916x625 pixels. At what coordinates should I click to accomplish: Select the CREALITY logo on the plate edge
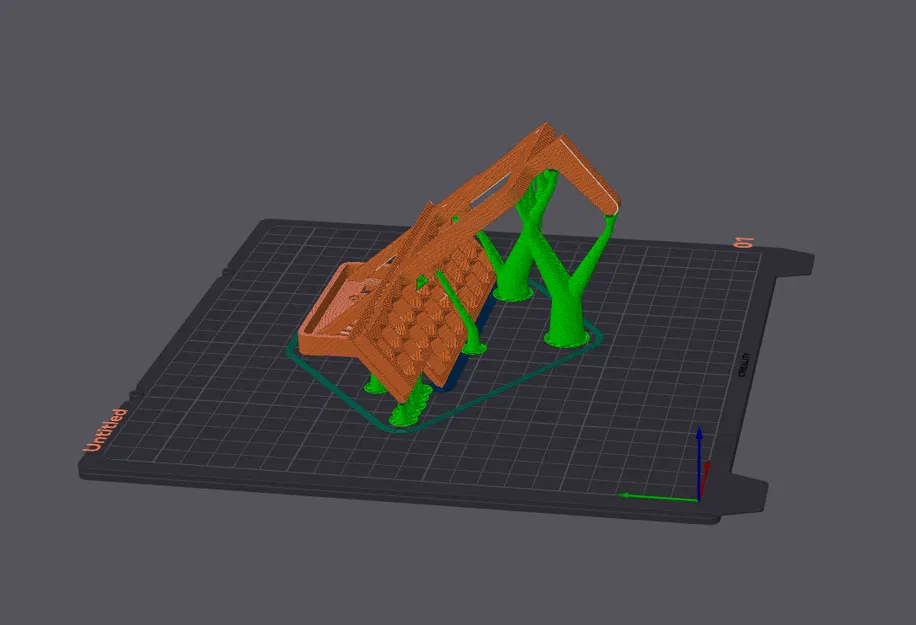coord(744,363)
